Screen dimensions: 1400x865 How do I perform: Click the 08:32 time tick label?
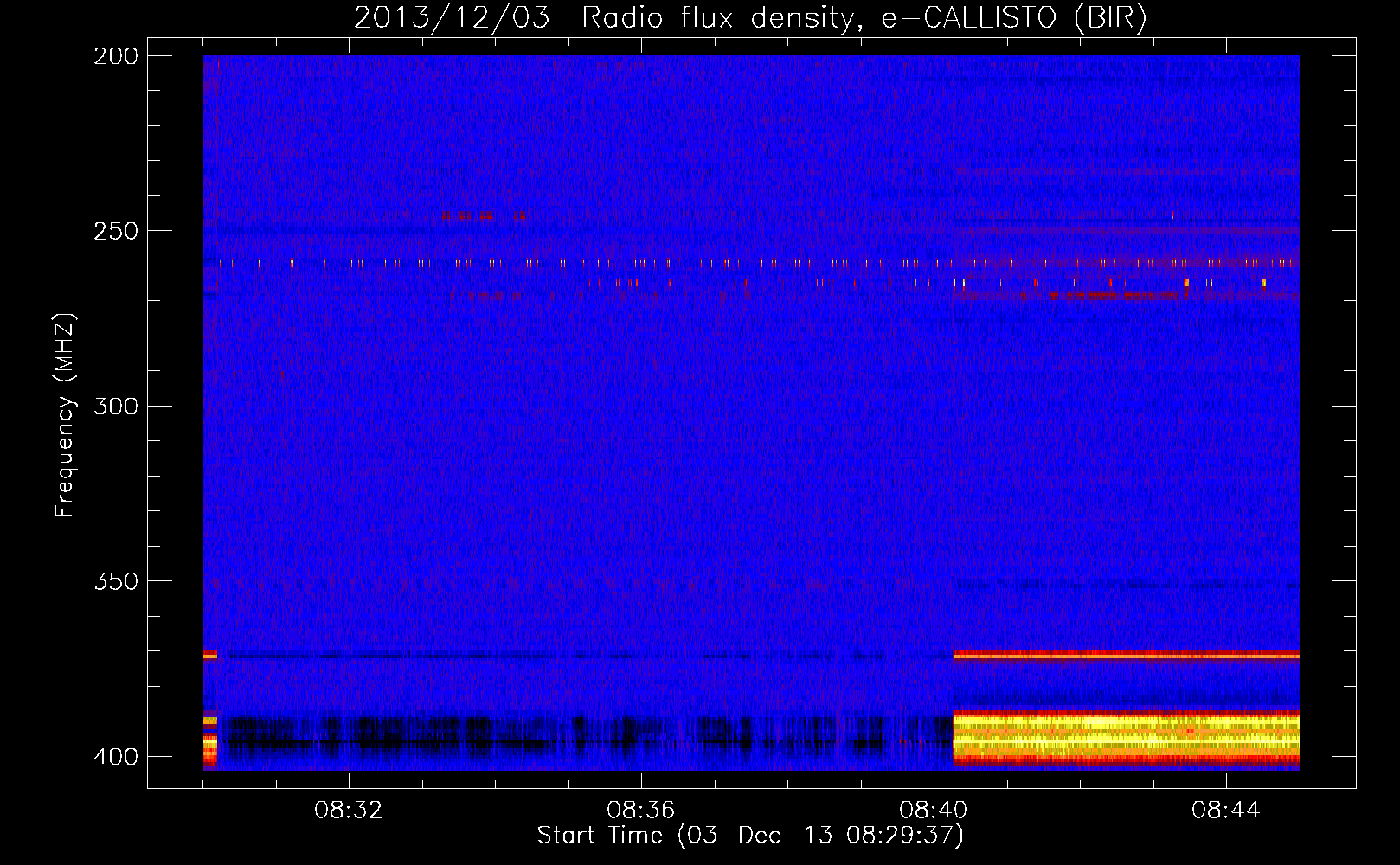click(349, 811)
